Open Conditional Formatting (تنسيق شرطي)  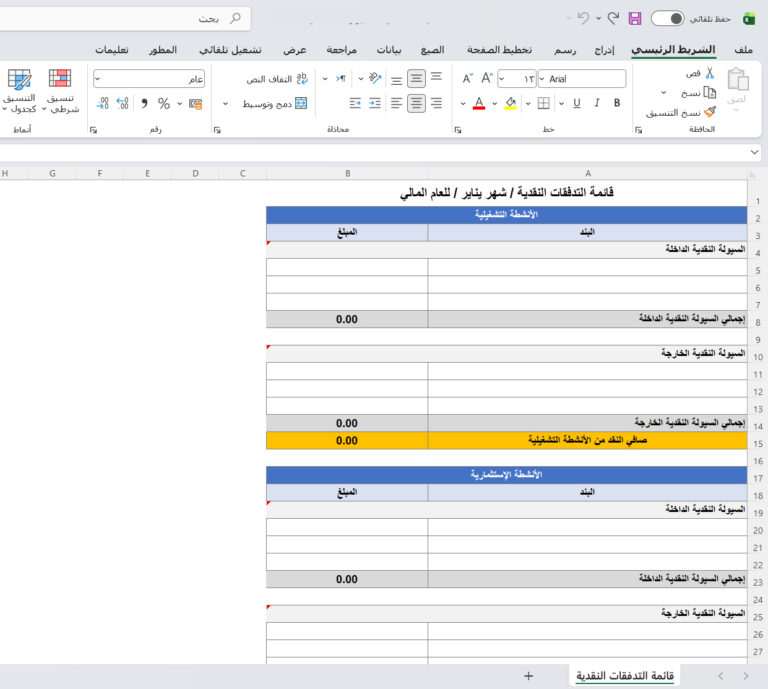coord(60,91)
